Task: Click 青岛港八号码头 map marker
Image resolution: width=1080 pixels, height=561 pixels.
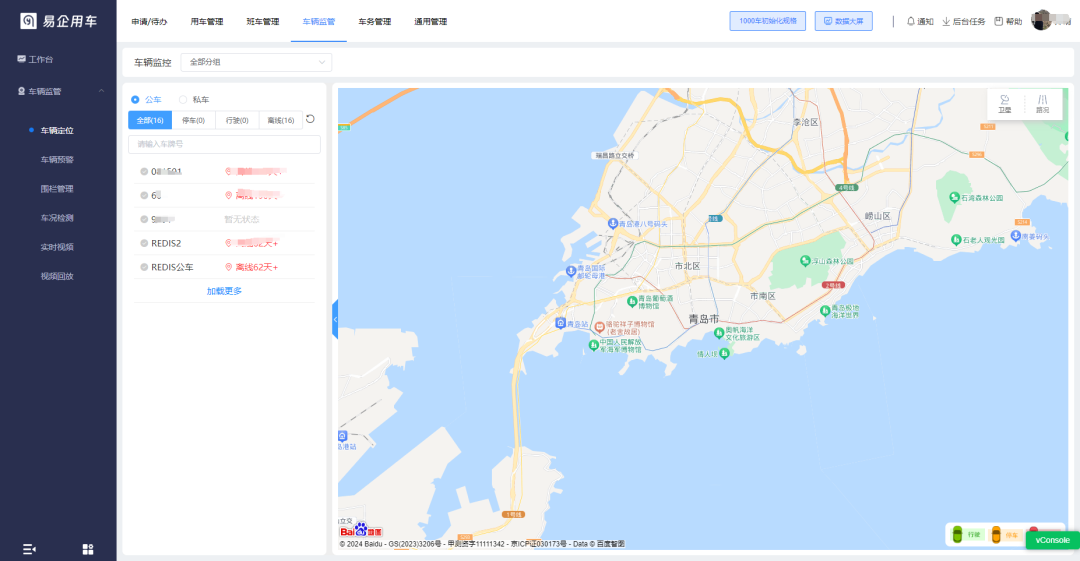Action: pyautogui.click(x=612, y=223)
